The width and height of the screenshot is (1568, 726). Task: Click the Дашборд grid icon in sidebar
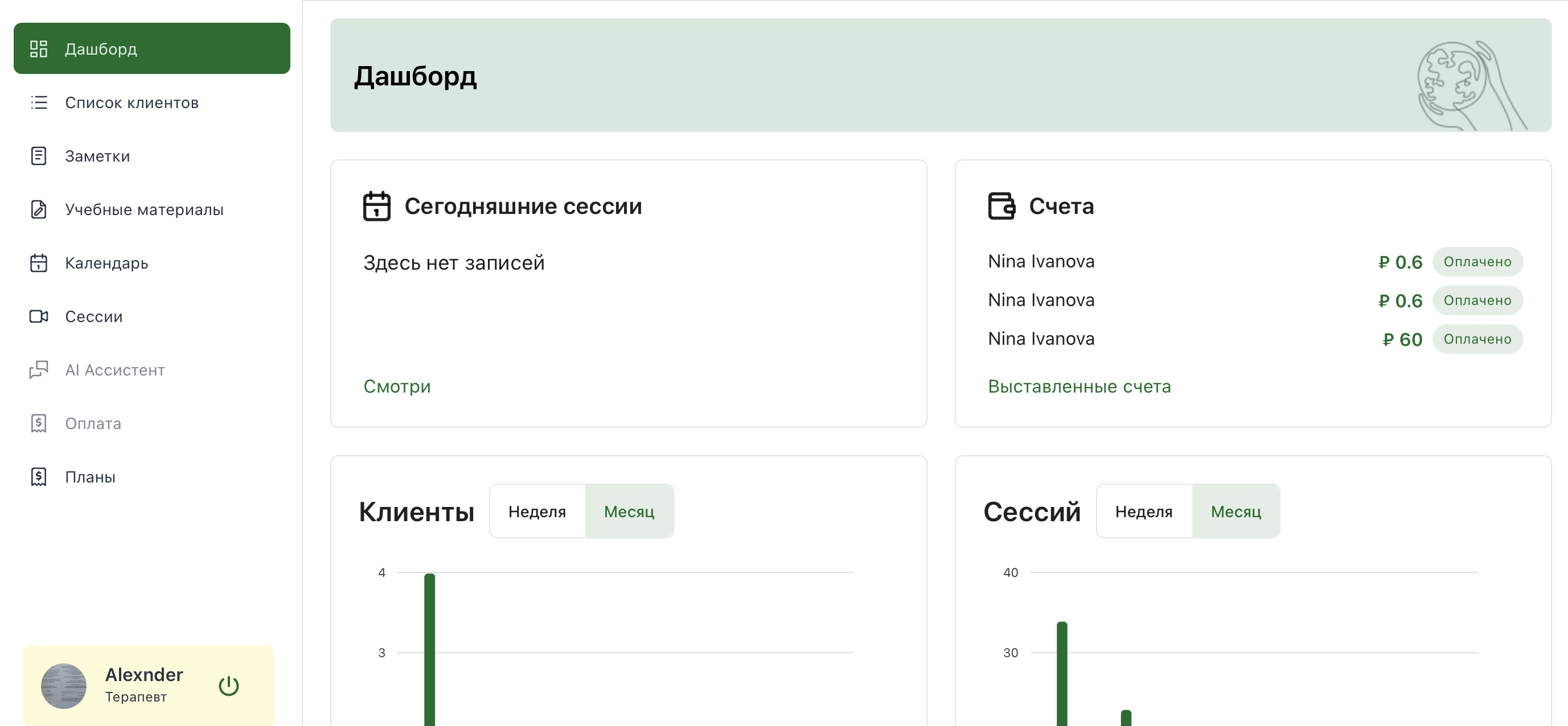[39, 48]
